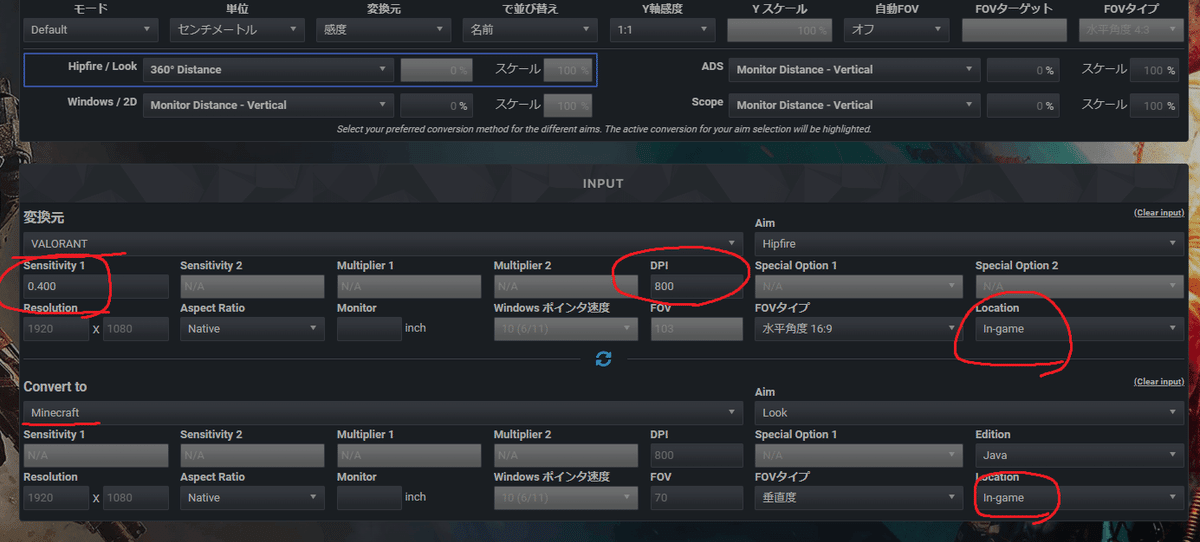
Task: Click the FOV field showing 103
Action: 697,328
